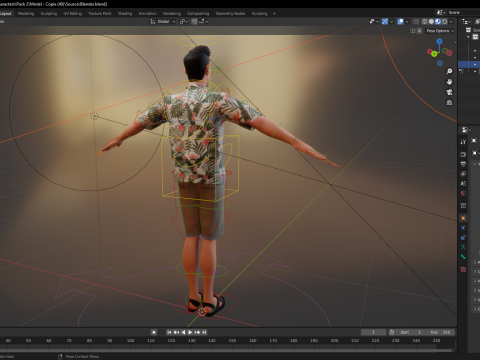Play animation forward
This screenshot has width=480, height=360.
point(190,332)
